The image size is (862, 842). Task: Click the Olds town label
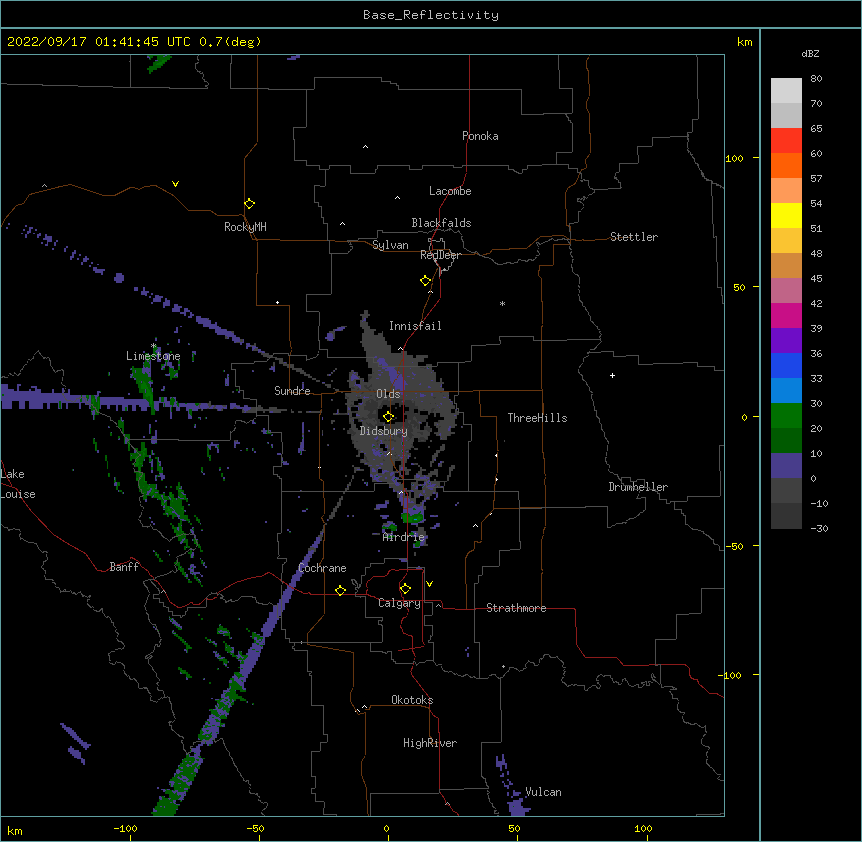(388, 394)
